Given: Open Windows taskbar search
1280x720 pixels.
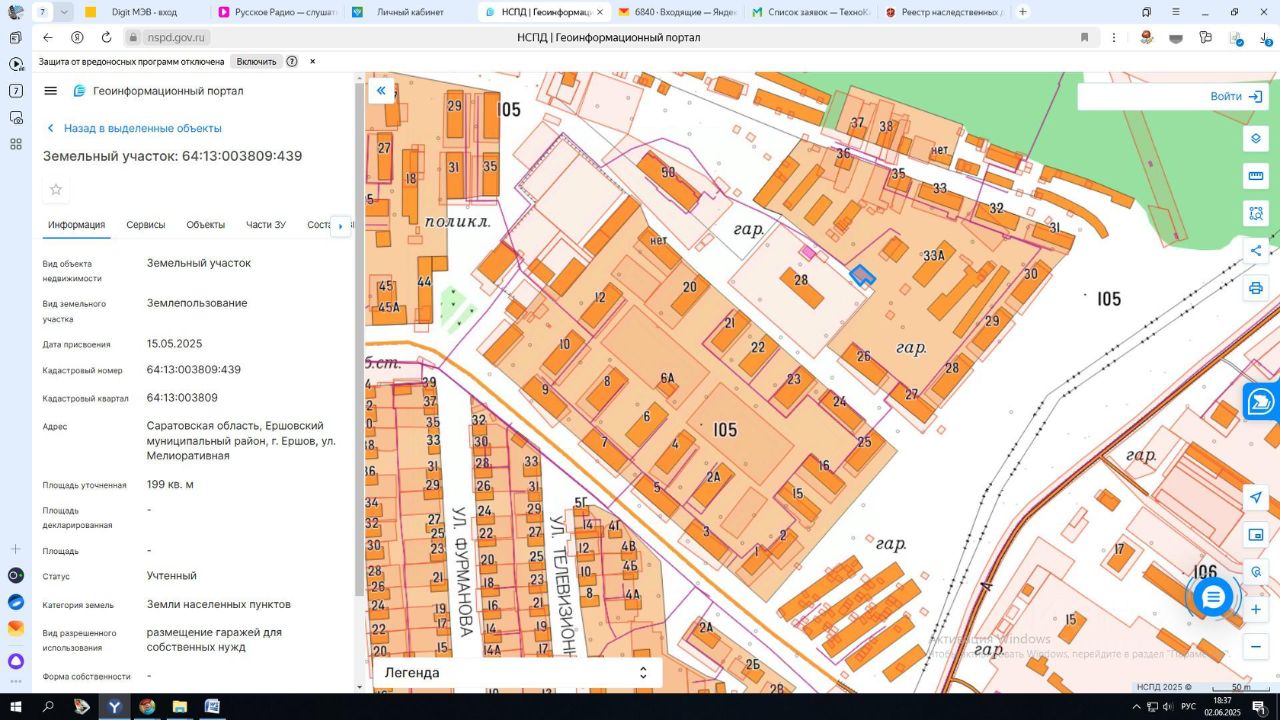Looking at the screenshot, I should click(48, 707).
